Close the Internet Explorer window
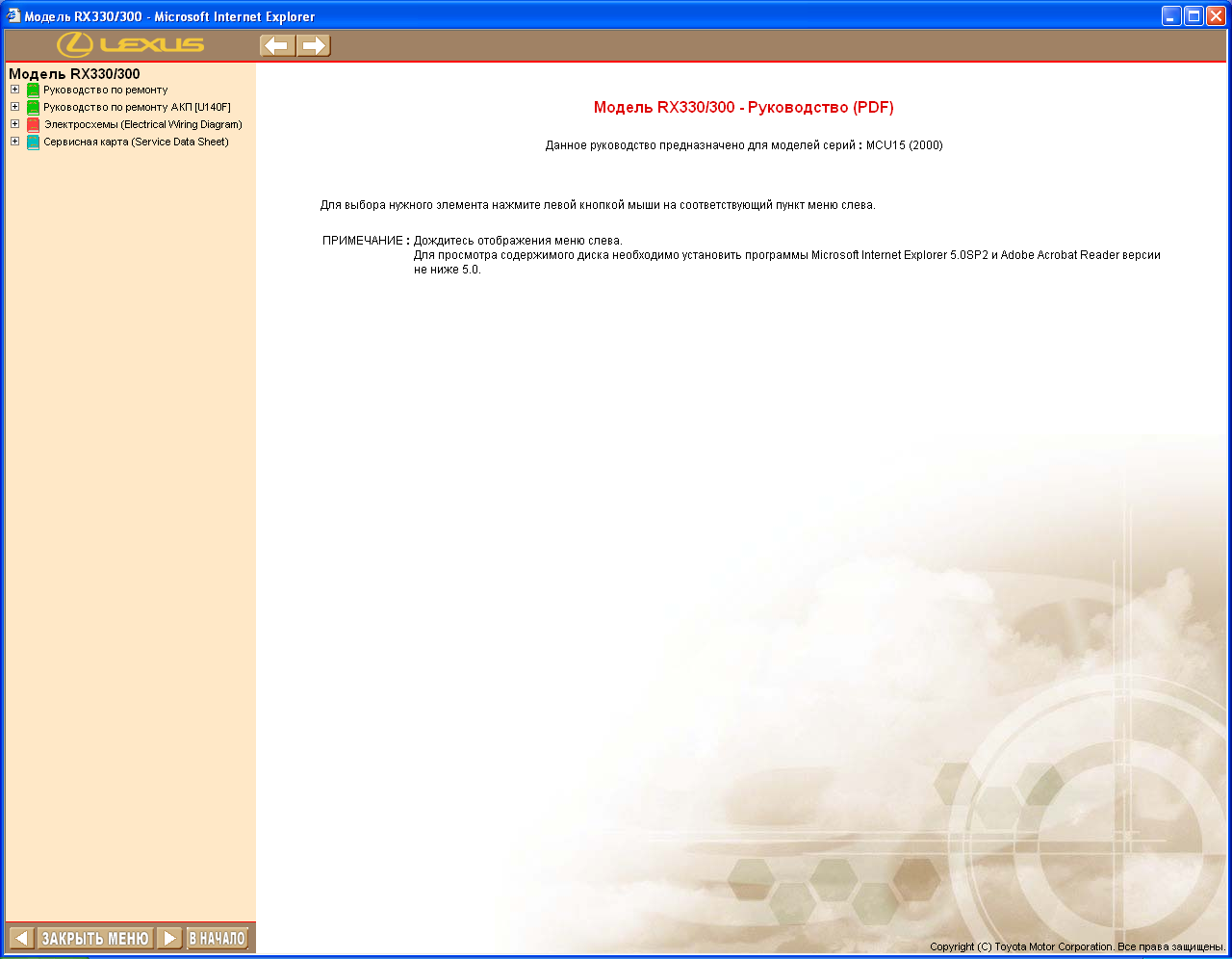This screenshot has height=959, width=1232. (x=1216, y=15)
